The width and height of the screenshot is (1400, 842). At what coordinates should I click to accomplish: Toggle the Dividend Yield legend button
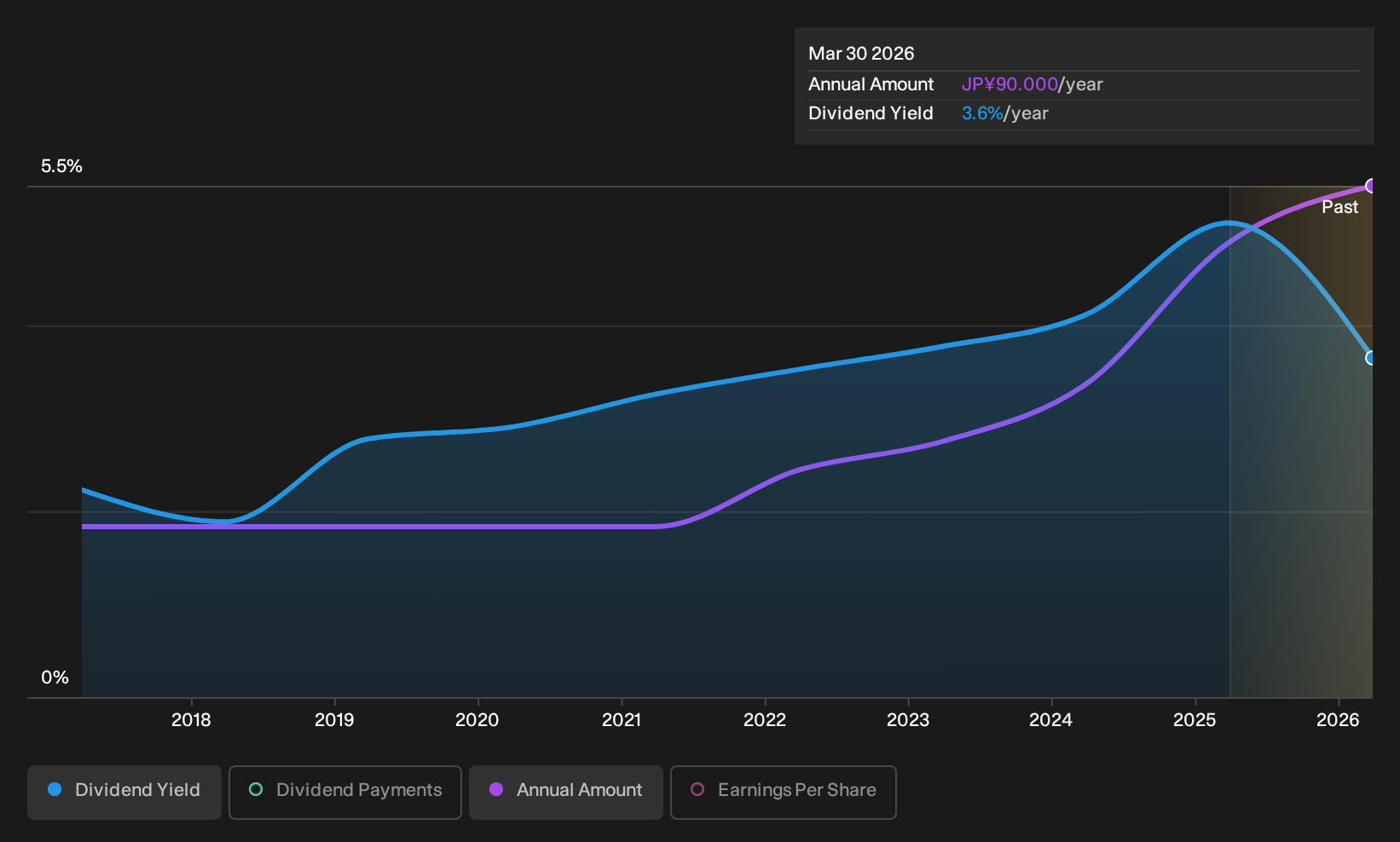click(124, 792)
